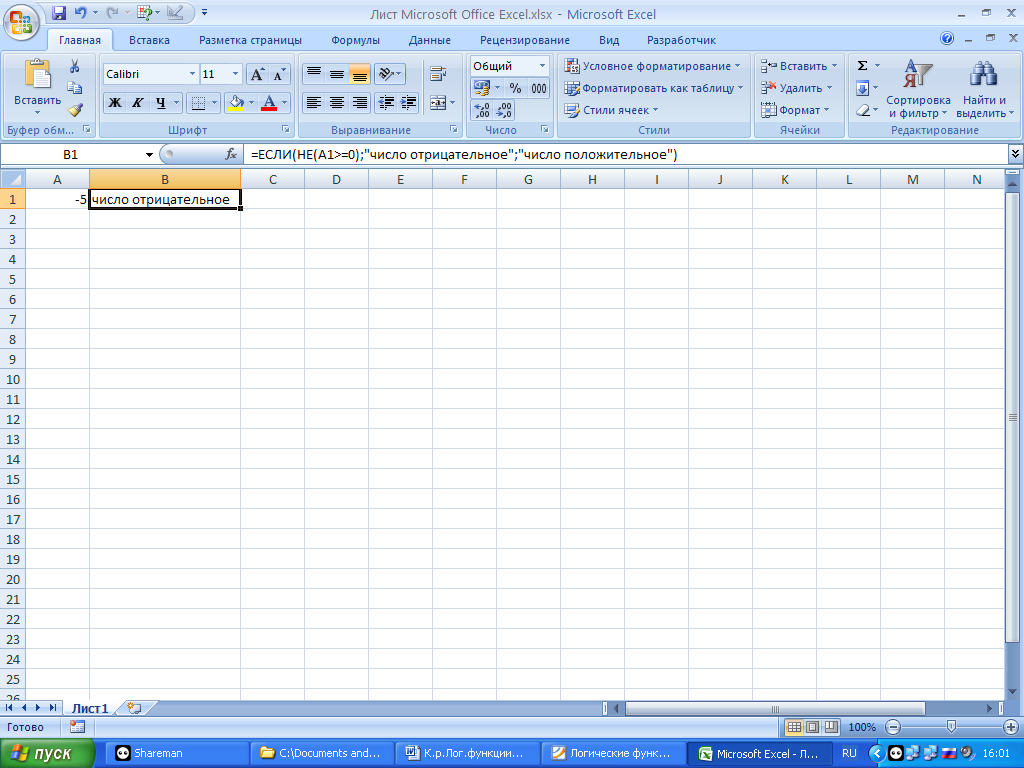Click the Paste clipboard icon

click(x=37, y=74)
